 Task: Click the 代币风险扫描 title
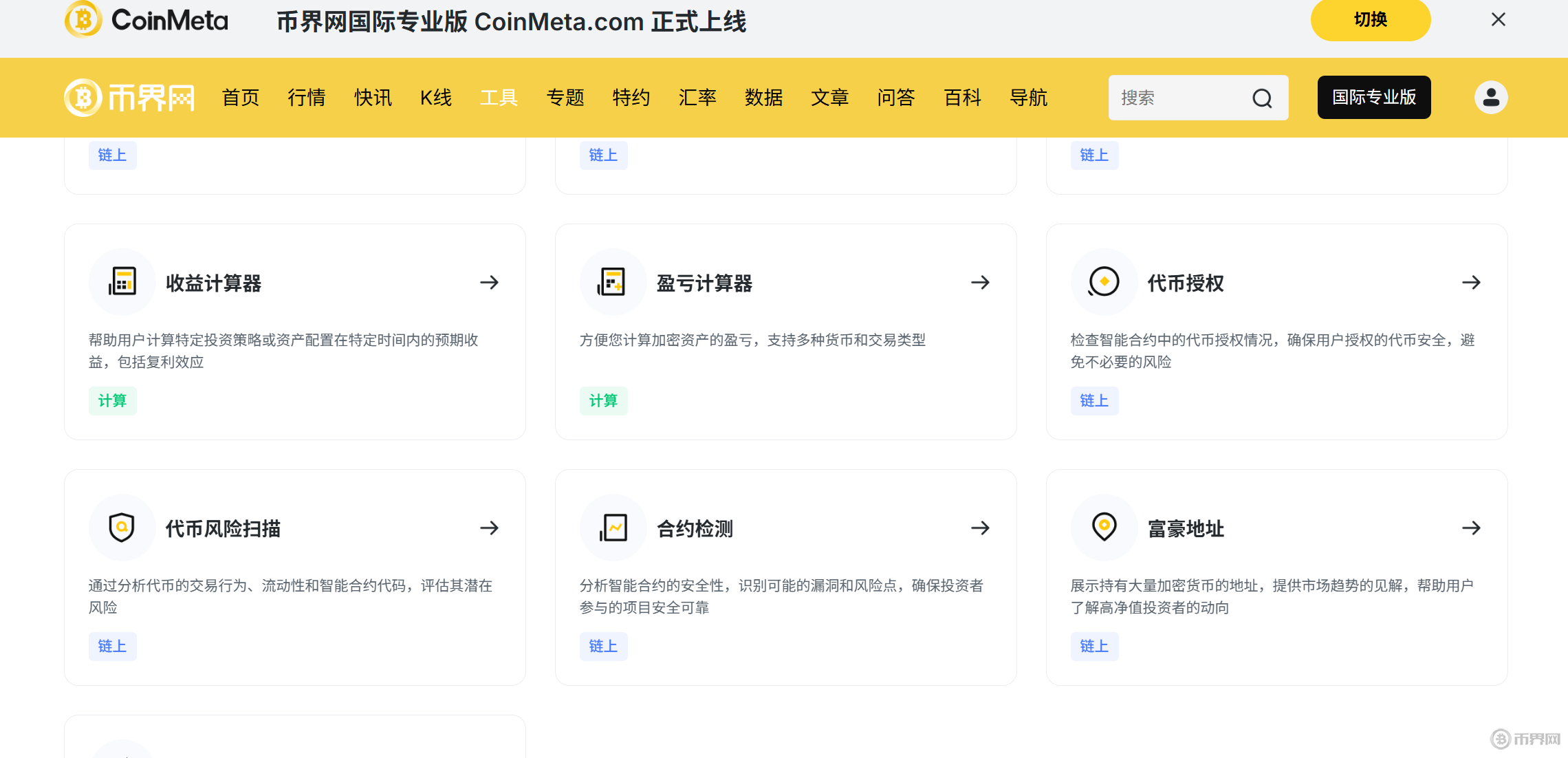pos(224,528)
